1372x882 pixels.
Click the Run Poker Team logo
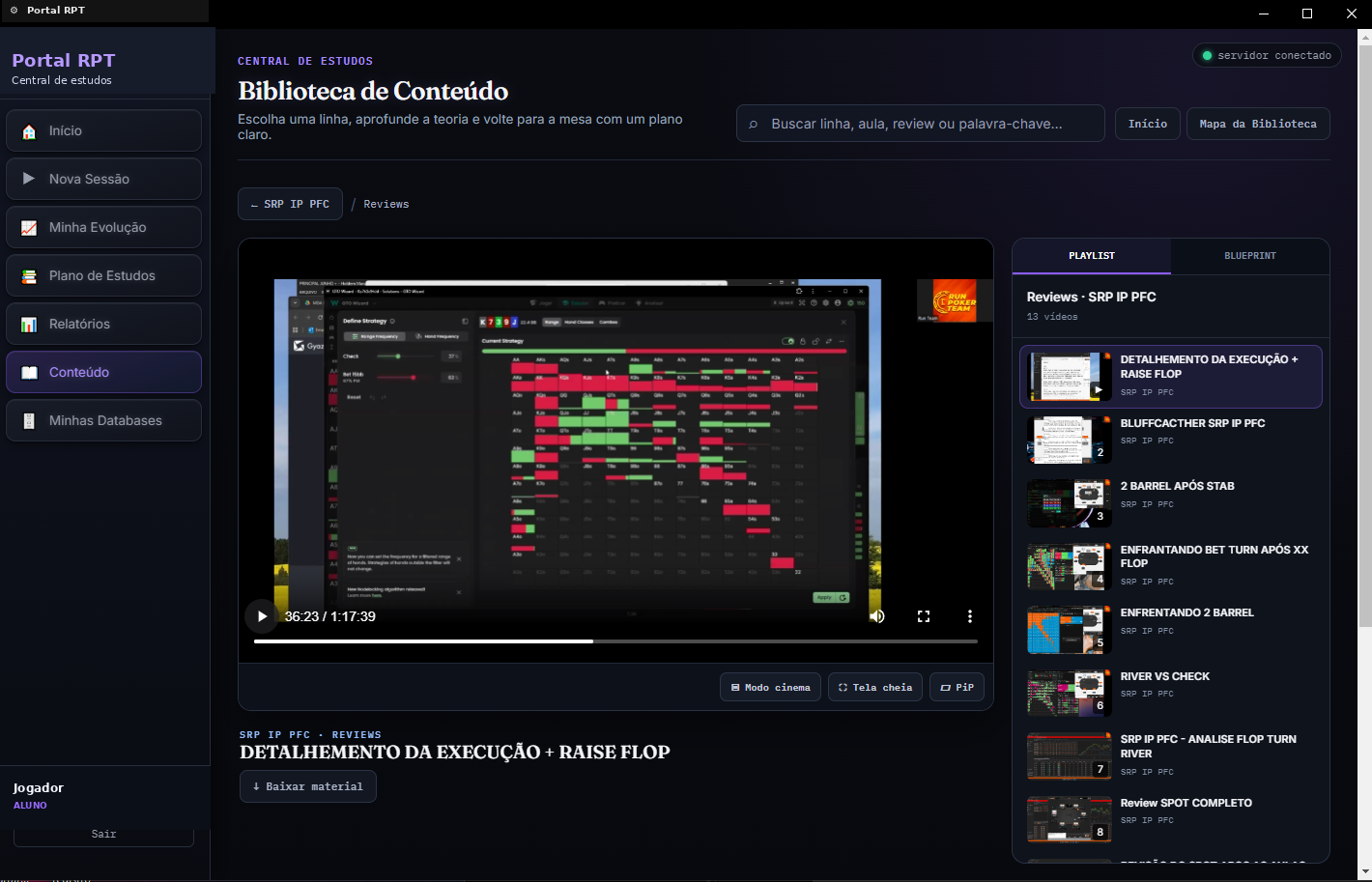point(954,300)
